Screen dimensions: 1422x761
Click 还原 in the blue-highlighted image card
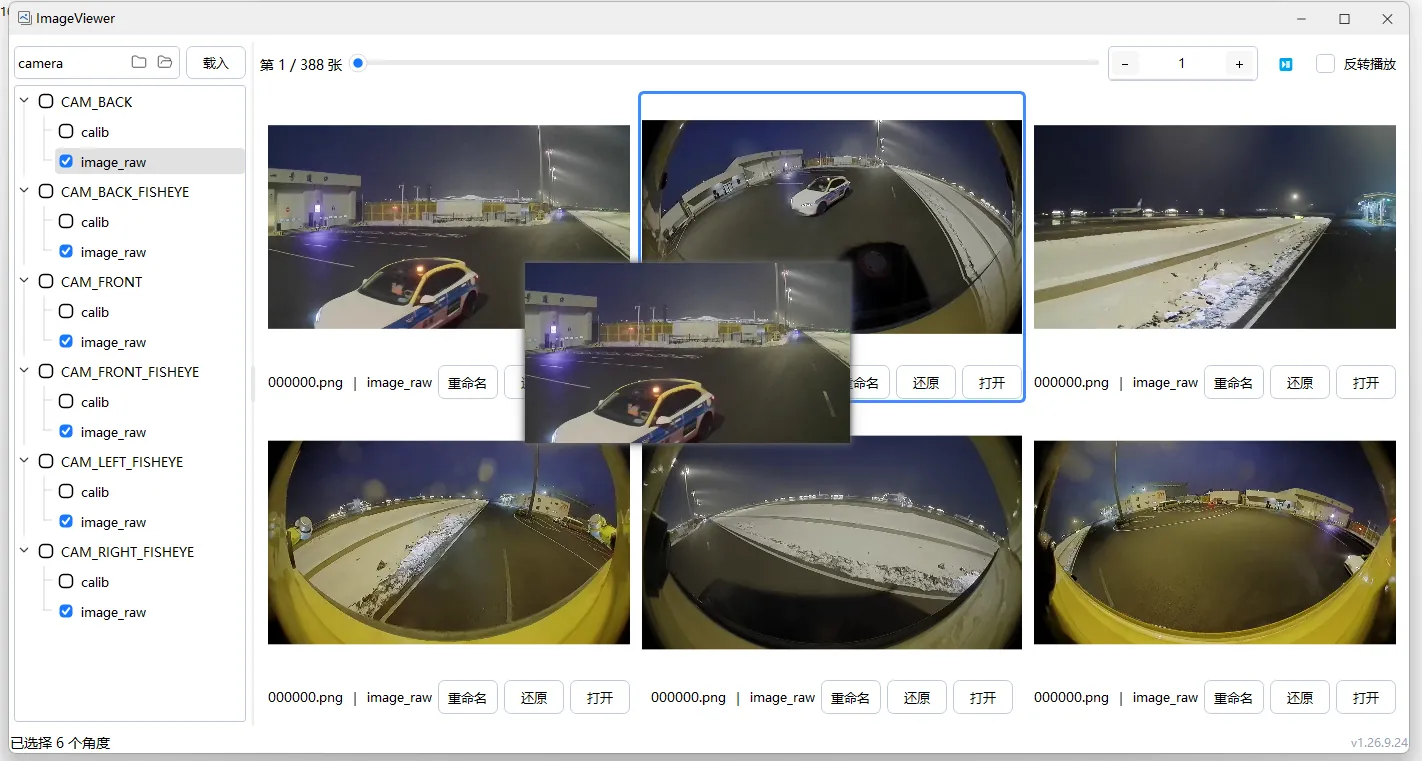(x=925, y=382)
